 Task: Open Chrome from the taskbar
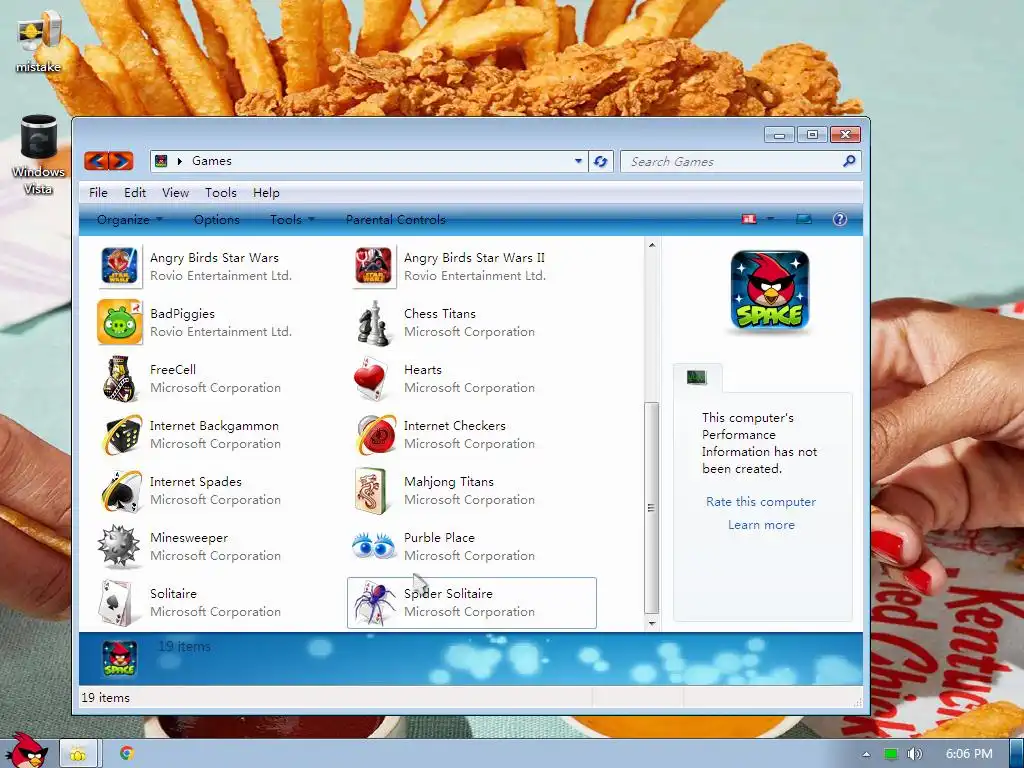[x=127, y=753]
